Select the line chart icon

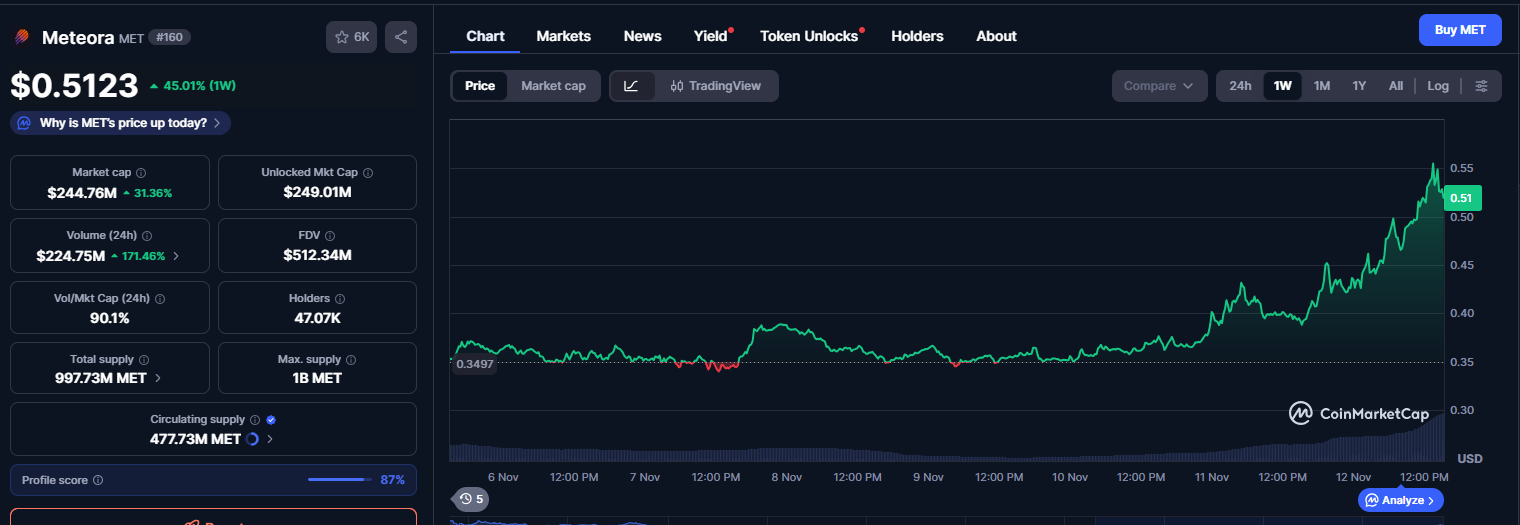[631, 86]
